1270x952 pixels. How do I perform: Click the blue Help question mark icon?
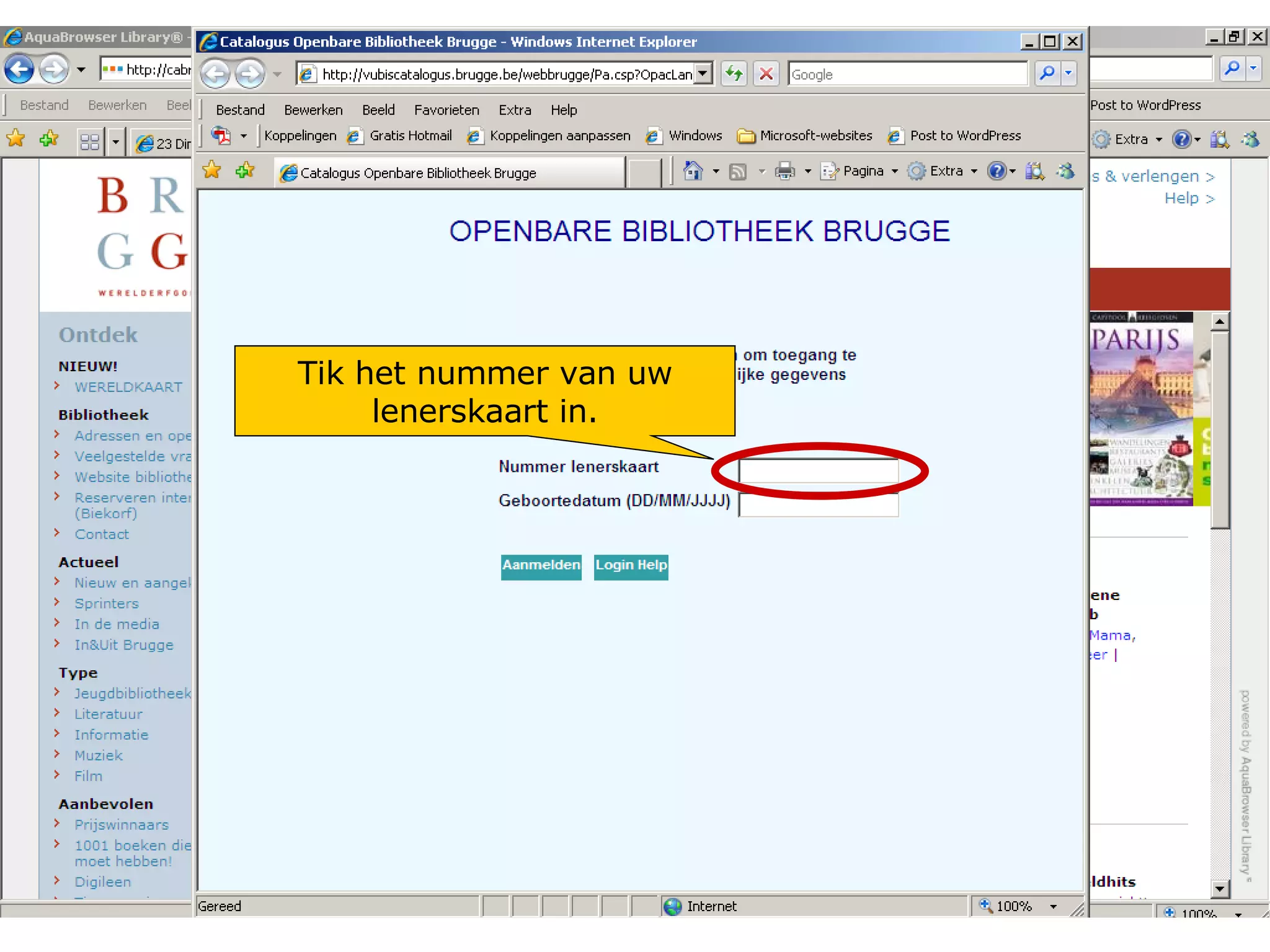click(x=996, y=171)
